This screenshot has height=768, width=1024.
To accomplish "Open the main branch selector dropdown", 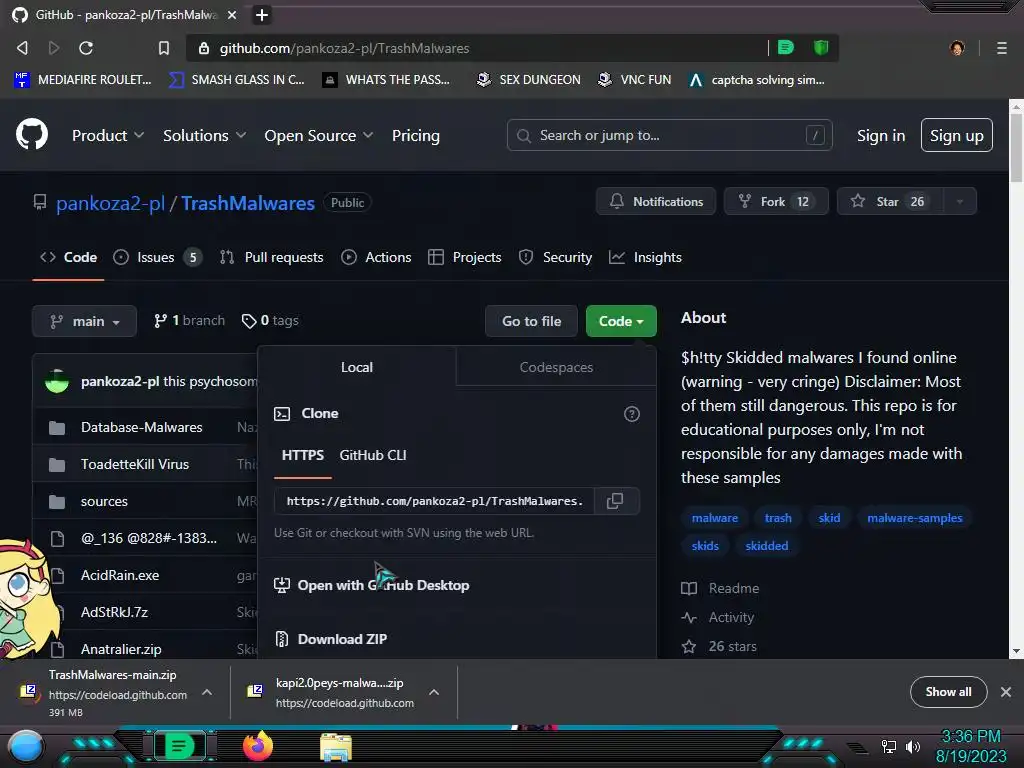I will coord(84,321).
